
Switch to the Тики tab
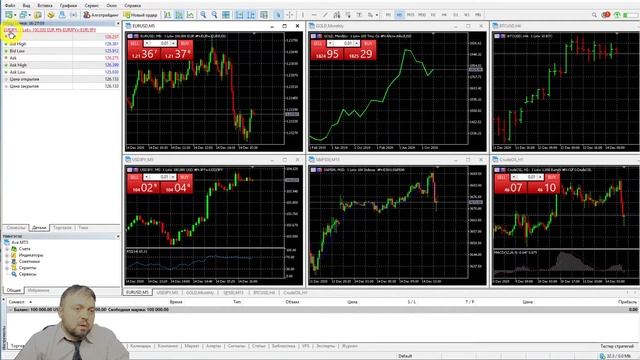(x=83, y=228)
